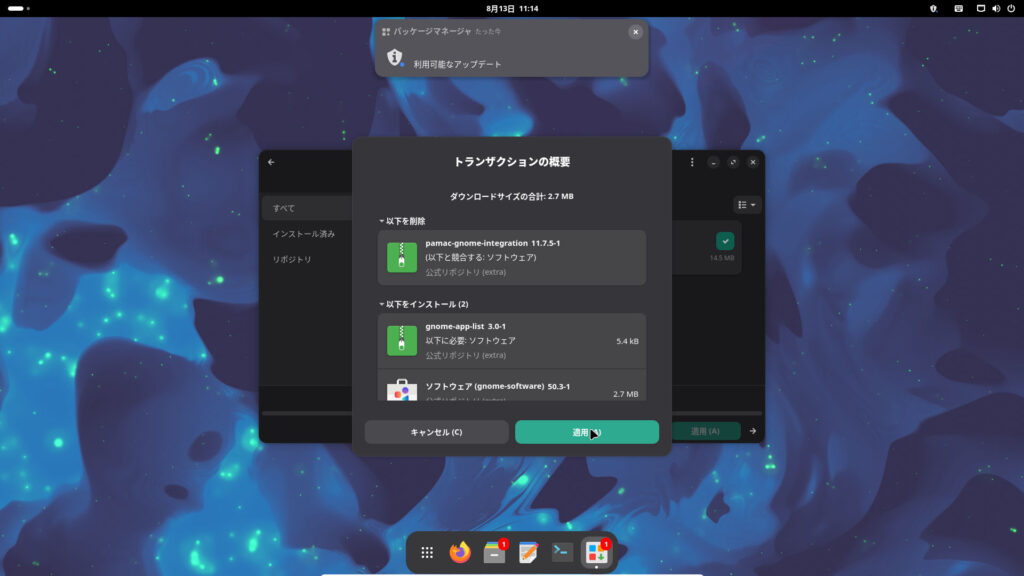Click the shield info icon in the notification
1024x576 pixels.
point(394,57)
